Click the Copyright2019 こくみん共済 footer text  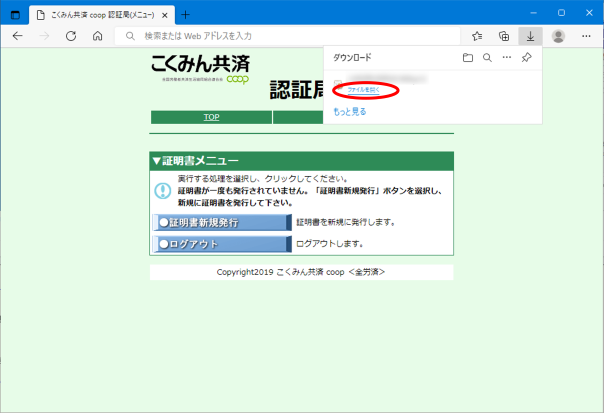click(301, 272)
